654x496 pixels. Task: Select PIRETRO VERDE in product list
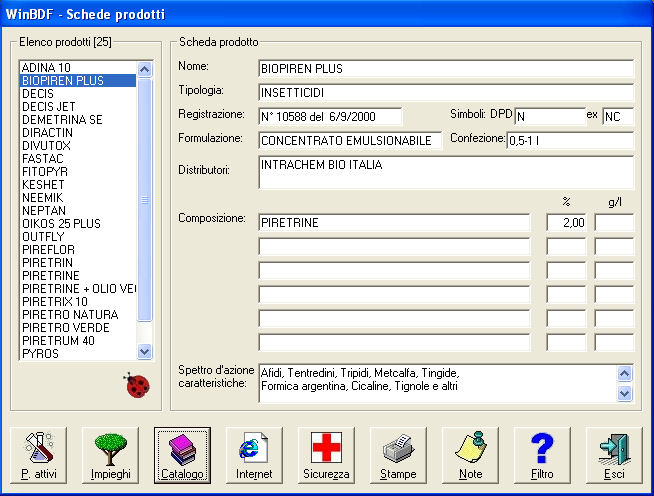(x=78, y=327)
